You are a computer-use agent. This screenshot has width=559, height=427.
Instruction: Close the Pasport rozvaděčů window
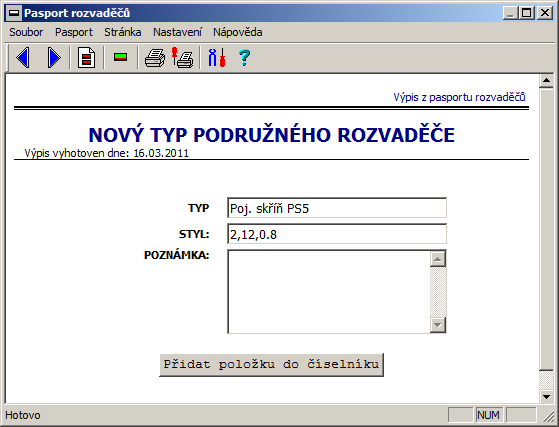coord(545,13)
